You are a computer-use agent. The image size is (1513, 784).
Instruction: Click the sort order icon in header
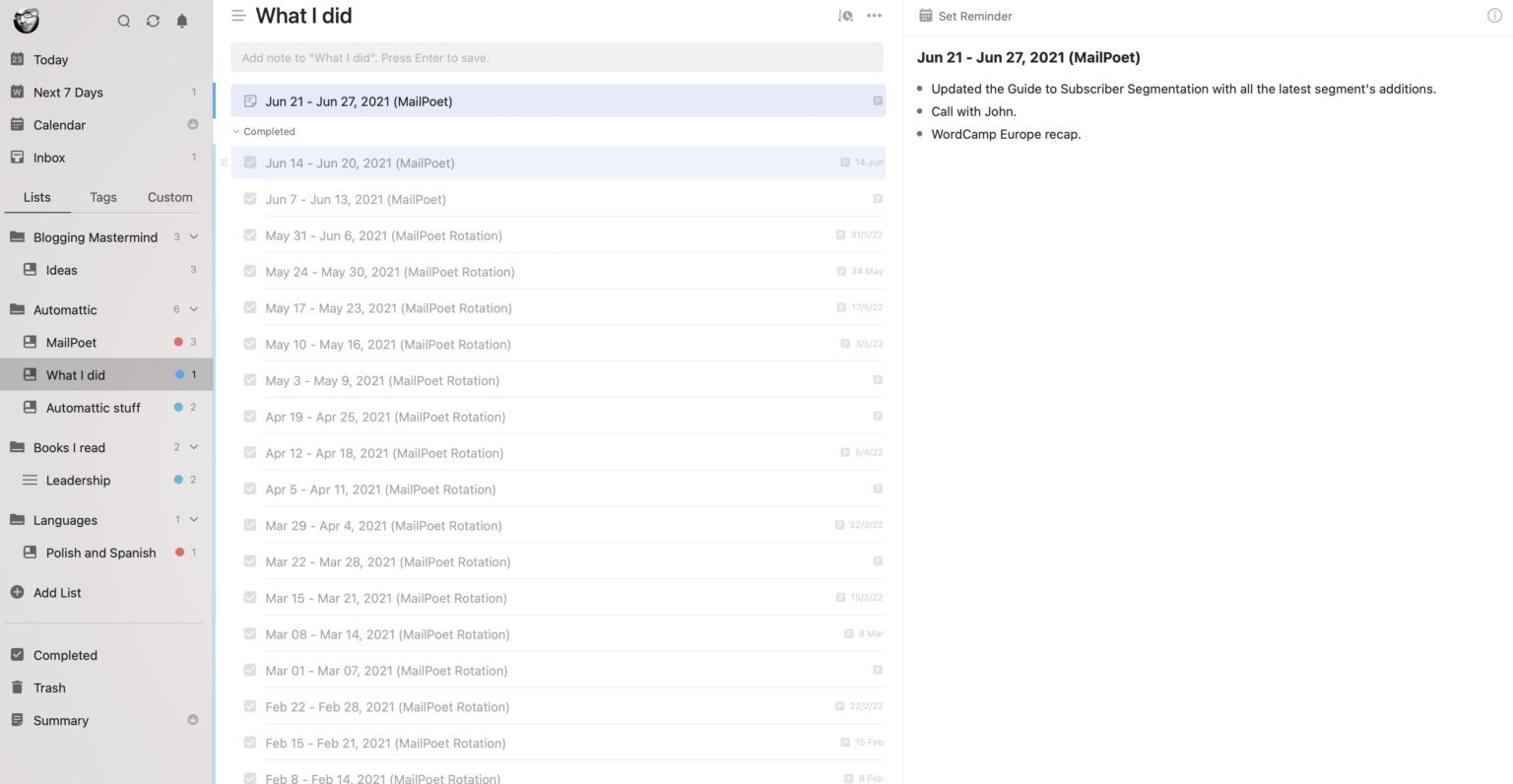(x=845, y=16)
